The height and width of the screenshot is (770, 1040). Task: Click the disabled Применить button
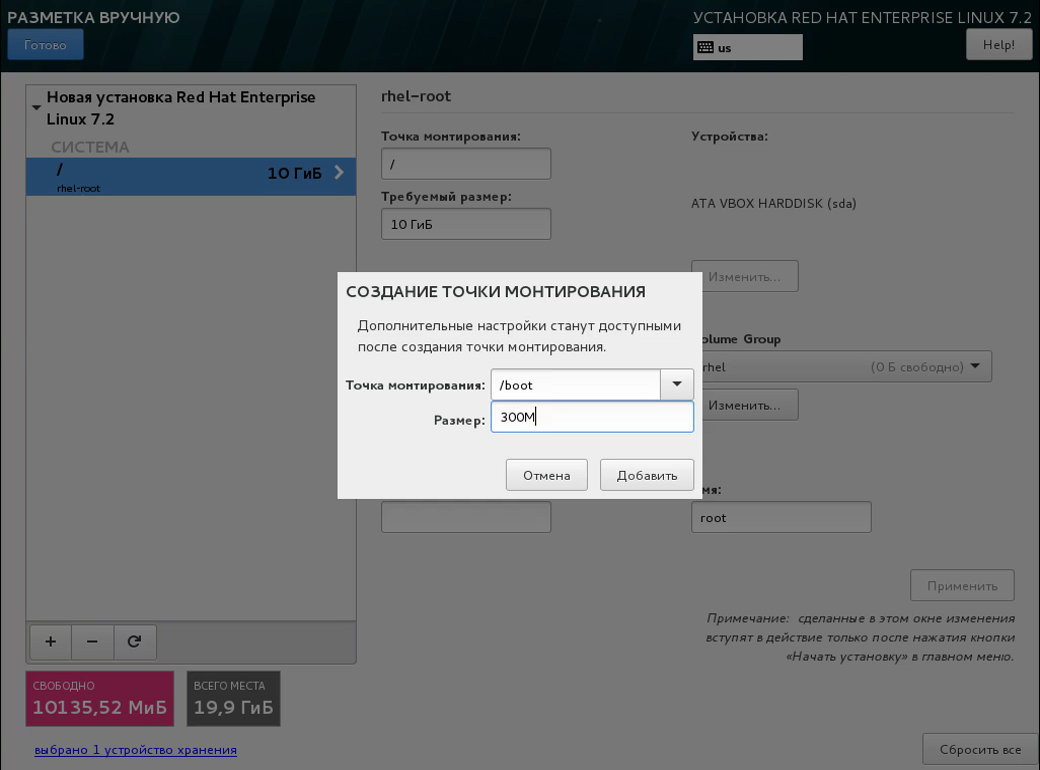point(962,586)
